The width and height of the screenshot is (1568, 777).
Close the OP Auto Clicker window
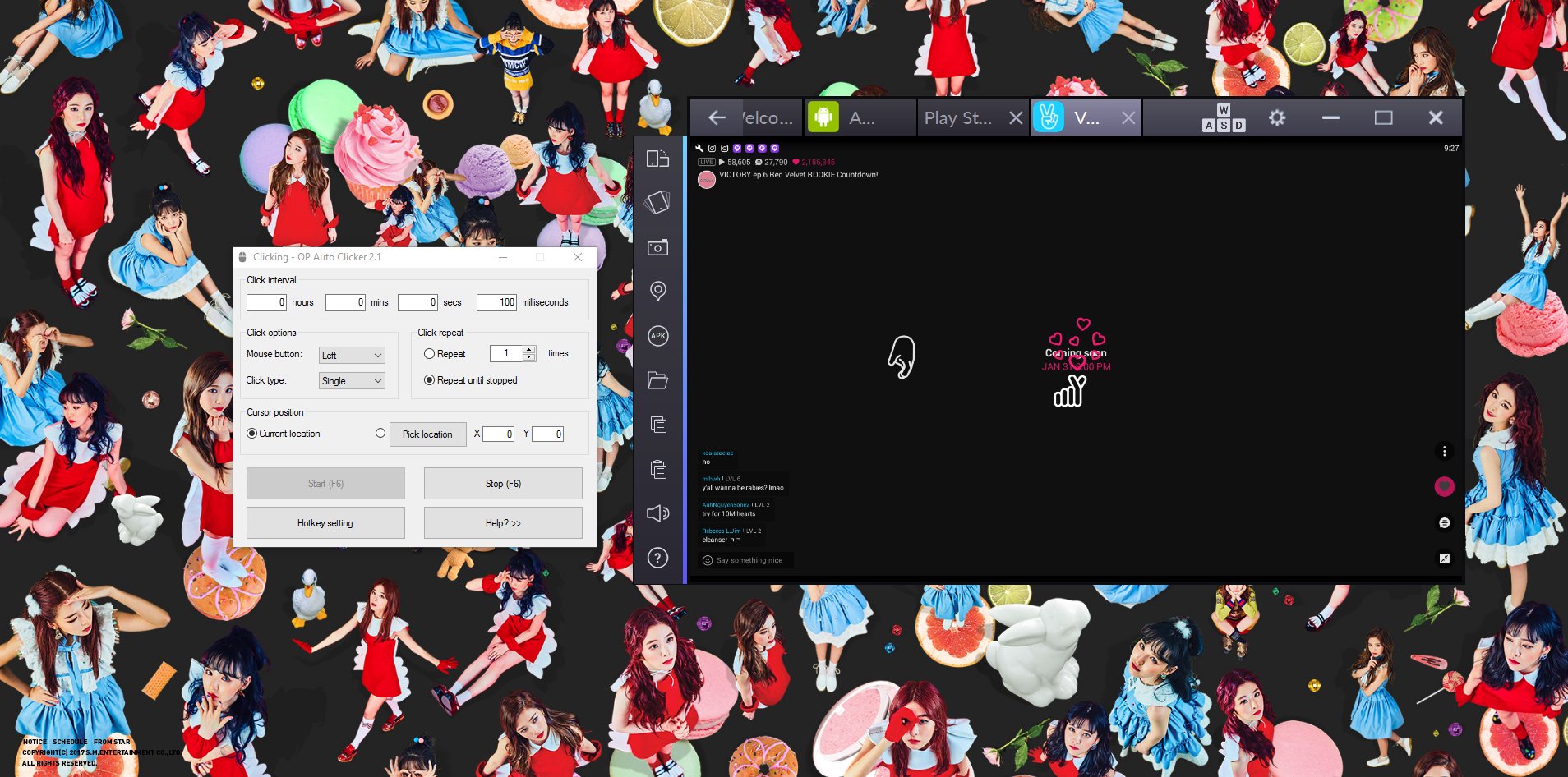pos(578,257)
